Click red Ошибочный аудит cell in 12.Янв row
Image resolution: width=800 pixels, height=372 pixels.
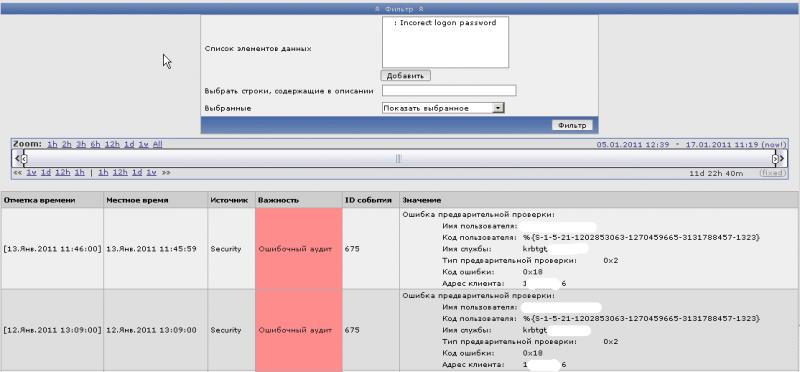pyautogui.click(x=299, y=330)
